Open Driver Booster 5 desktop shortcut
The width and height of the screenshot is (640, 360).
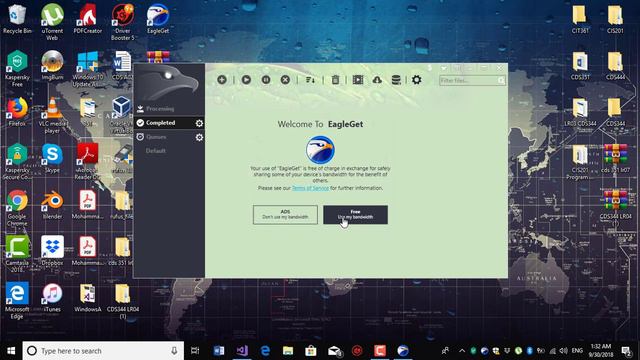(123, 22)
